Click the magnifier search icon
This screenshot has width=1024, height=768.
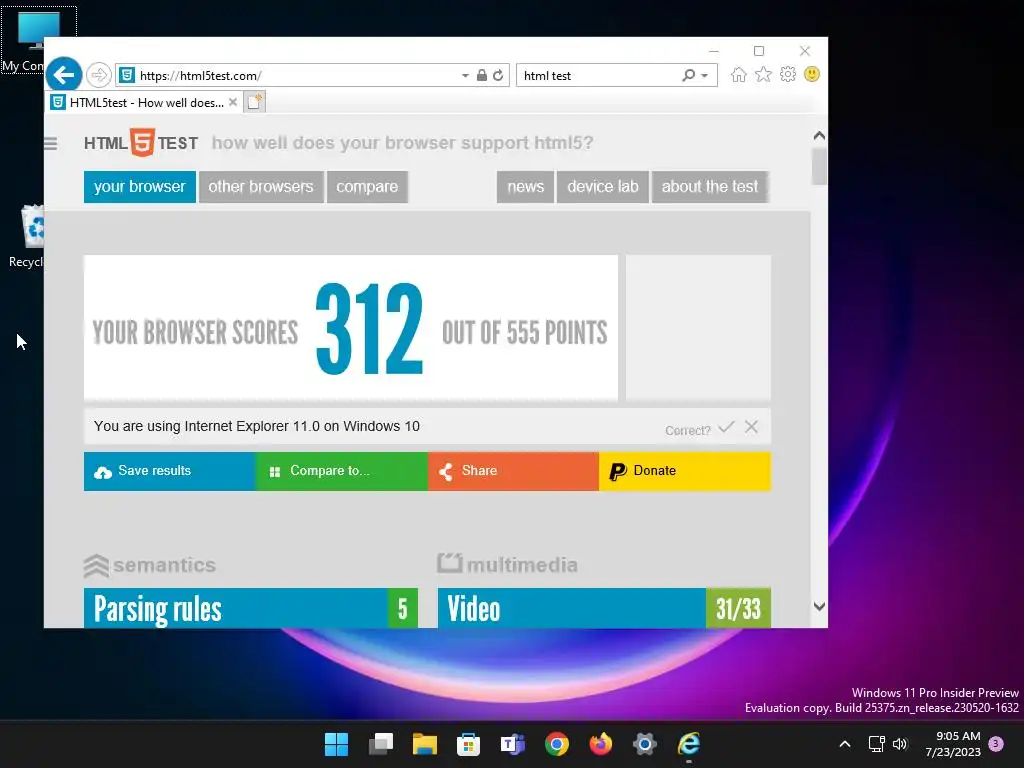(688, 75)
